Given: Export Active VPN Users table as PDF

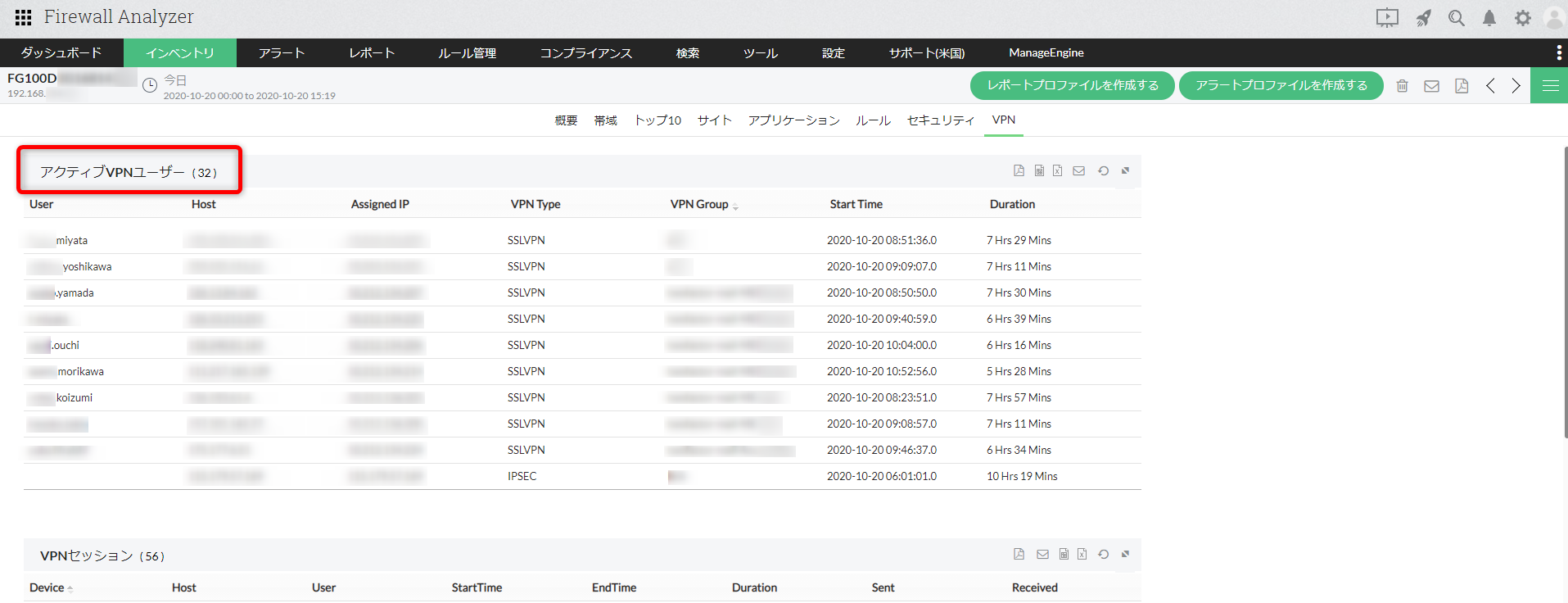Looking at the screenshot, I should click(1019, 170).
